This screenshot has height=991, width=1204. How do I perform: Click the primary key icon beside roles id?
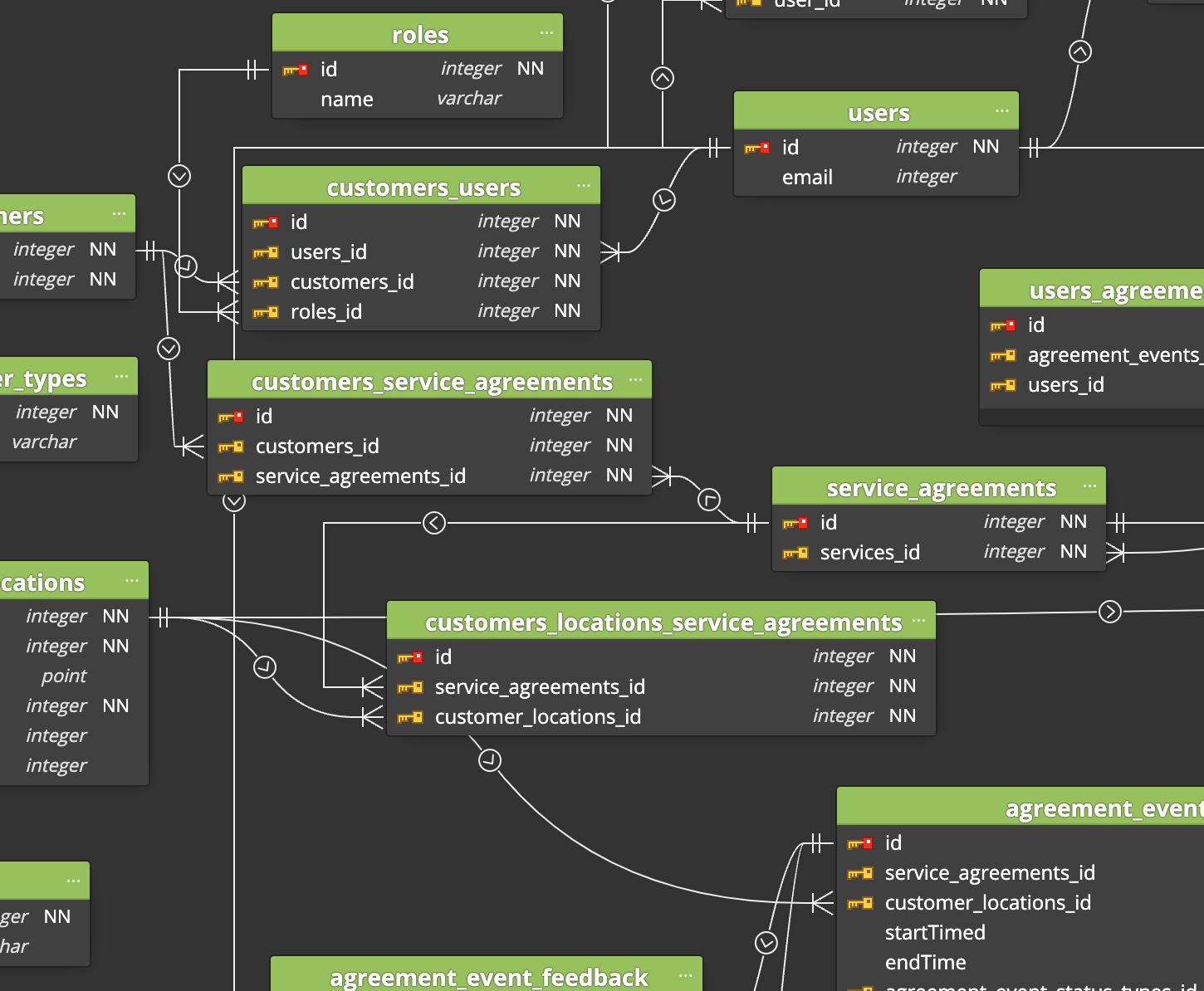point(296,69)
